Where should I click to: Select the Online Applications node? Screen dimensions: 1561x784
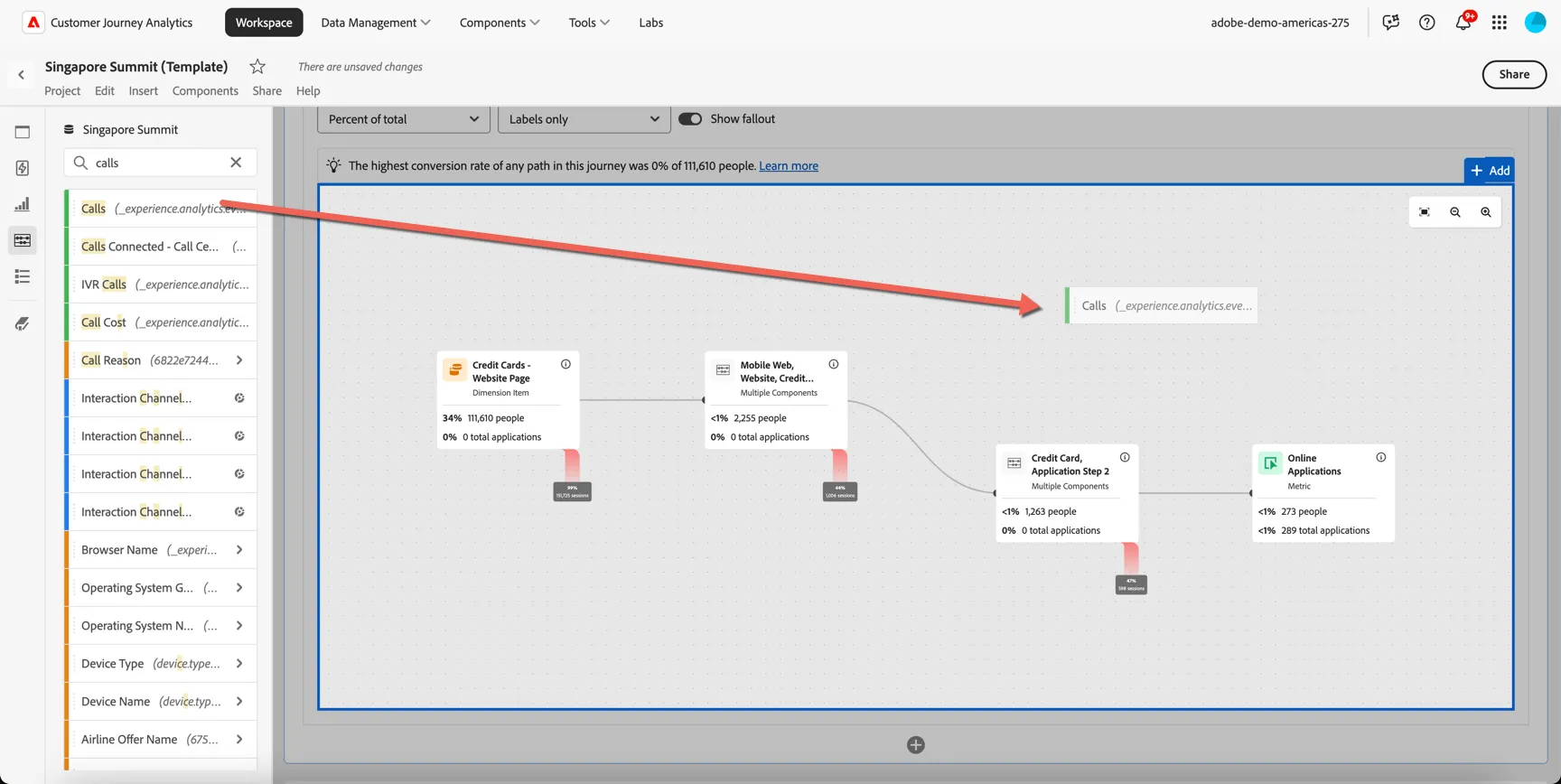1323,493
